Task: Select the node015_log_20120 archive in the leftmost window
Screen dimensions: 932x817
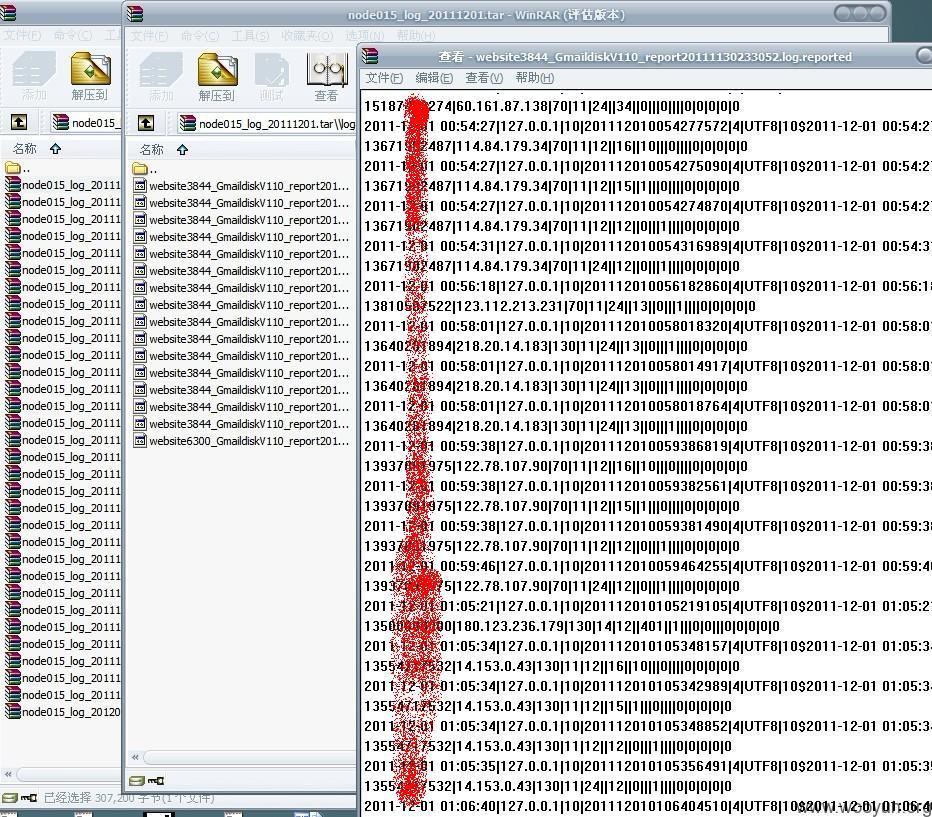Action: [62, 712]
